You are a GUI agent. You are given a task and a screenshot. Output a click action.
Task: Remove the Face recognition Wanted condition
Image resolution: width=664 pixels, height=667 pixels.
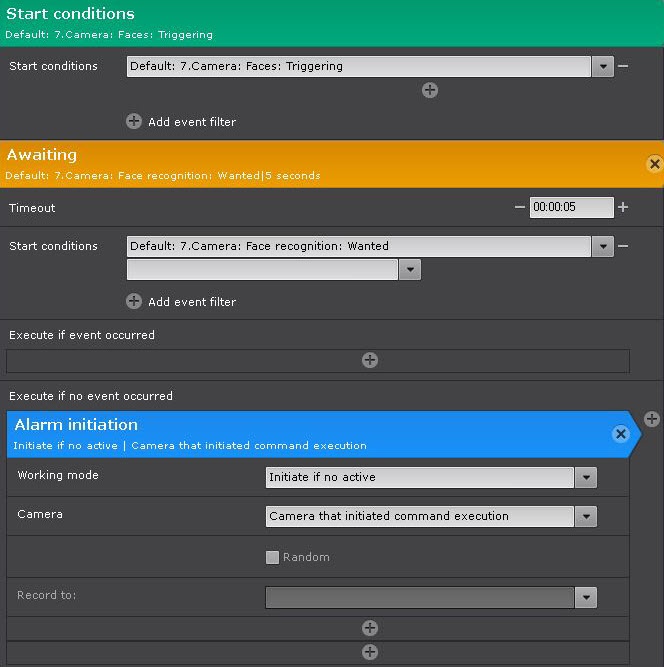pos(623,246)
